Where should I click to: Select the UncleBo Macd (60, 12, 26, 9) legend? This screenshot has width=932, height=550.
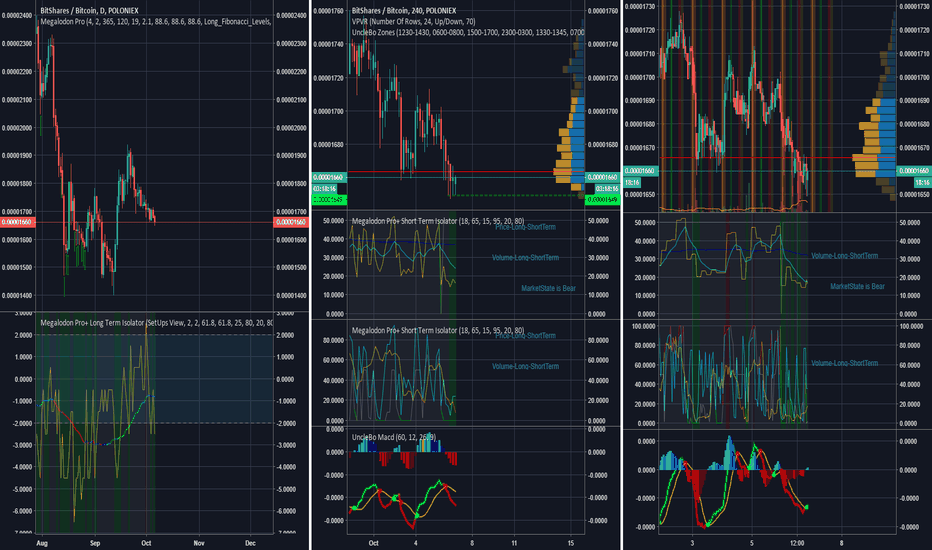coord(393,437)
